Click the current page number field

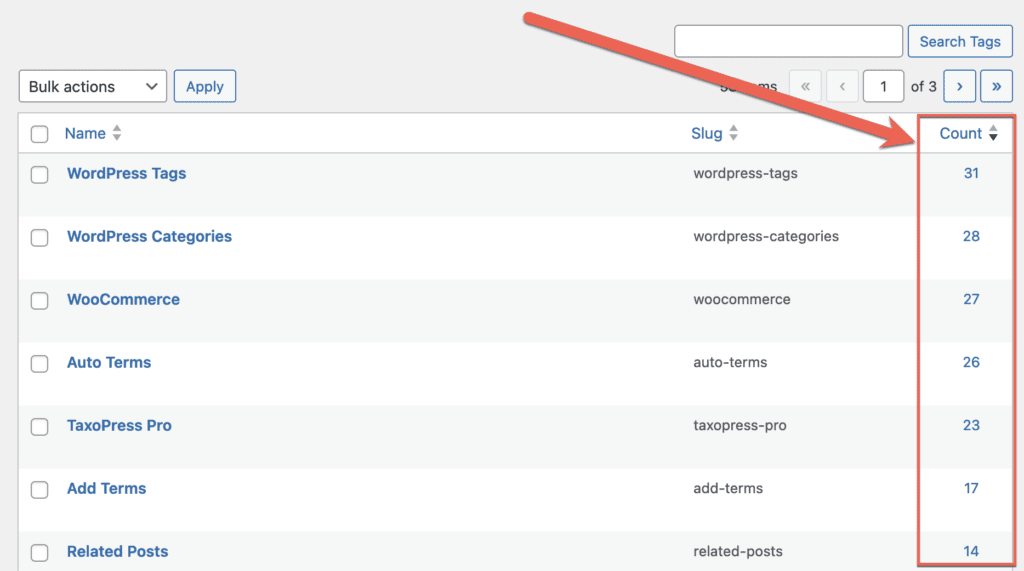[883, 86]
